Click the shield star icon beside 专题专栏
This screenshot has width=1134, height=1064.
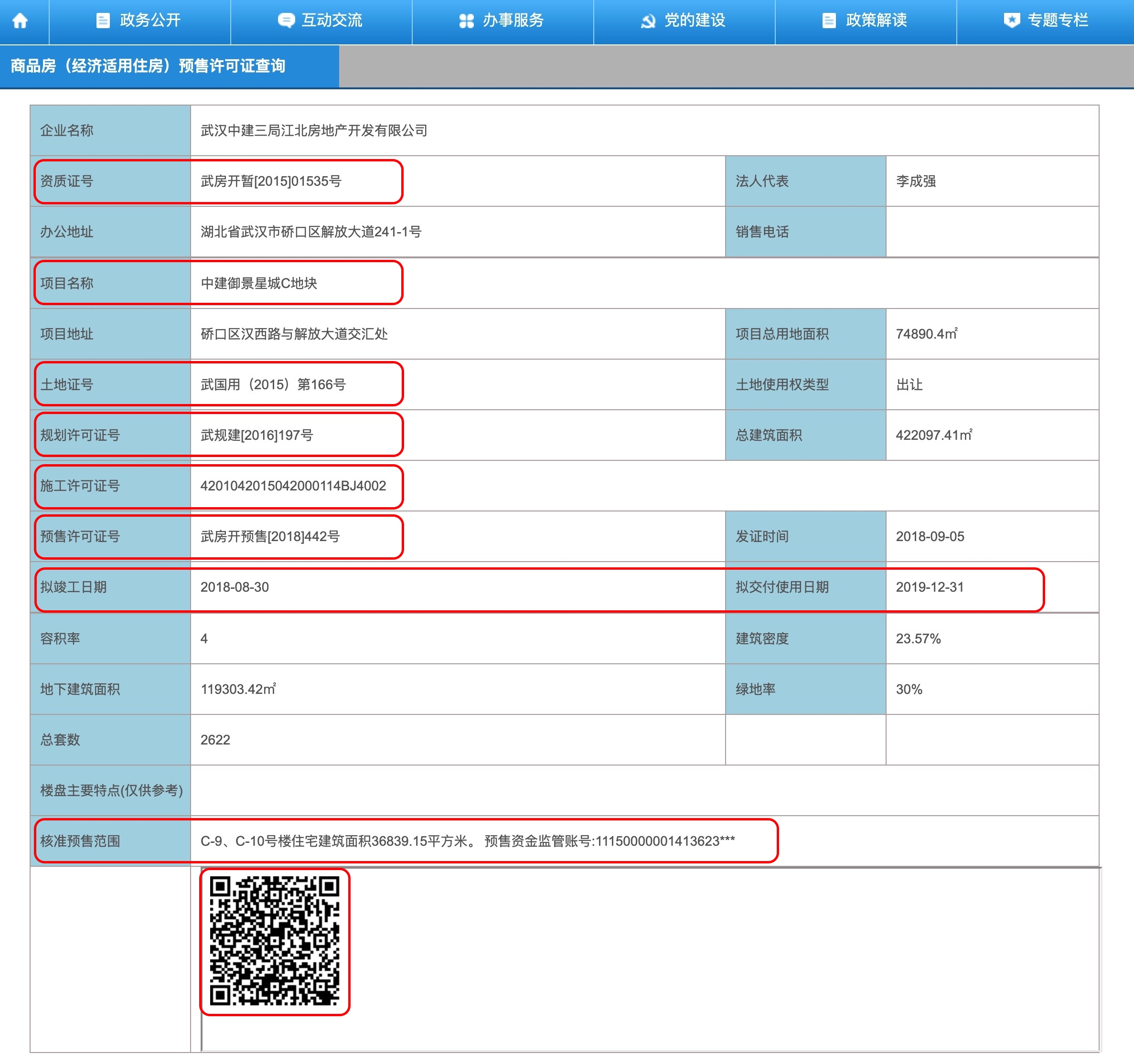pos(1011,21)
